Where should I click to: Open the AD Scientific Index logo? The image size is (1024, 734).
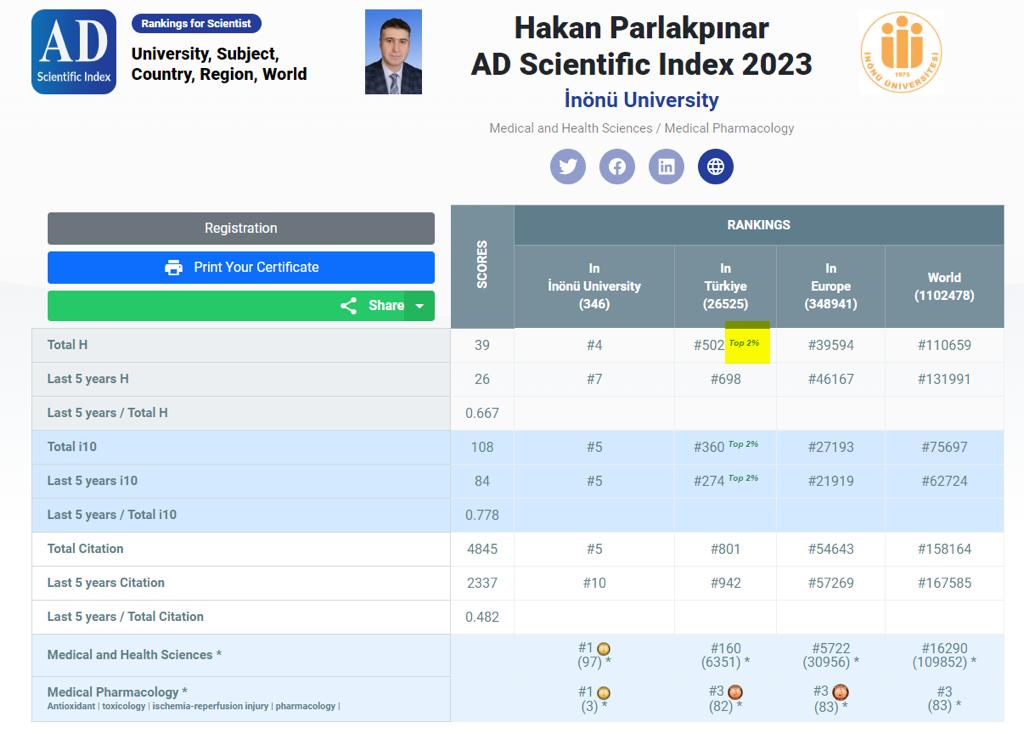[74, 52]
